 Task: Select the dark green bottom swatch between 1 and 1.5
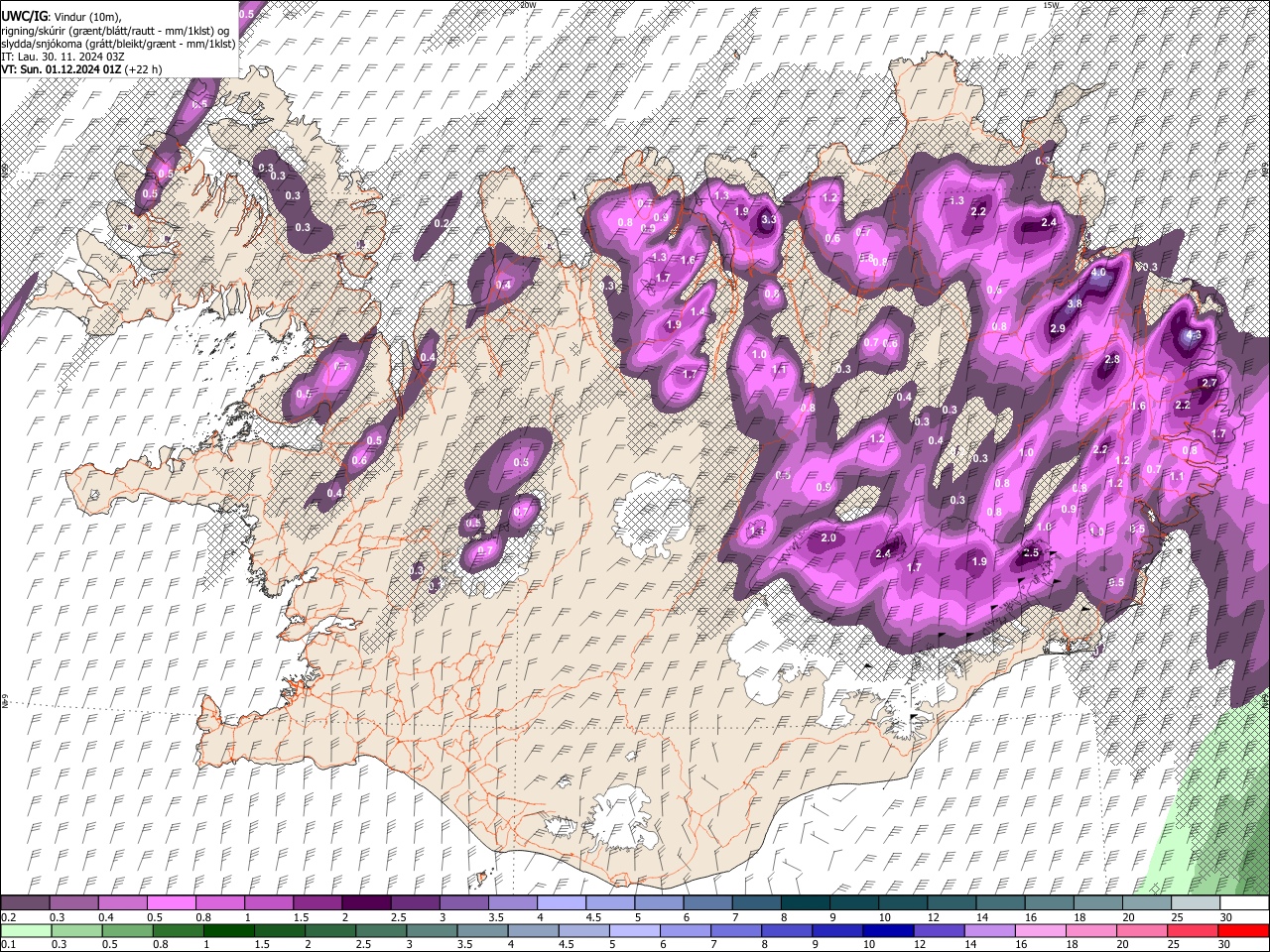228,930
